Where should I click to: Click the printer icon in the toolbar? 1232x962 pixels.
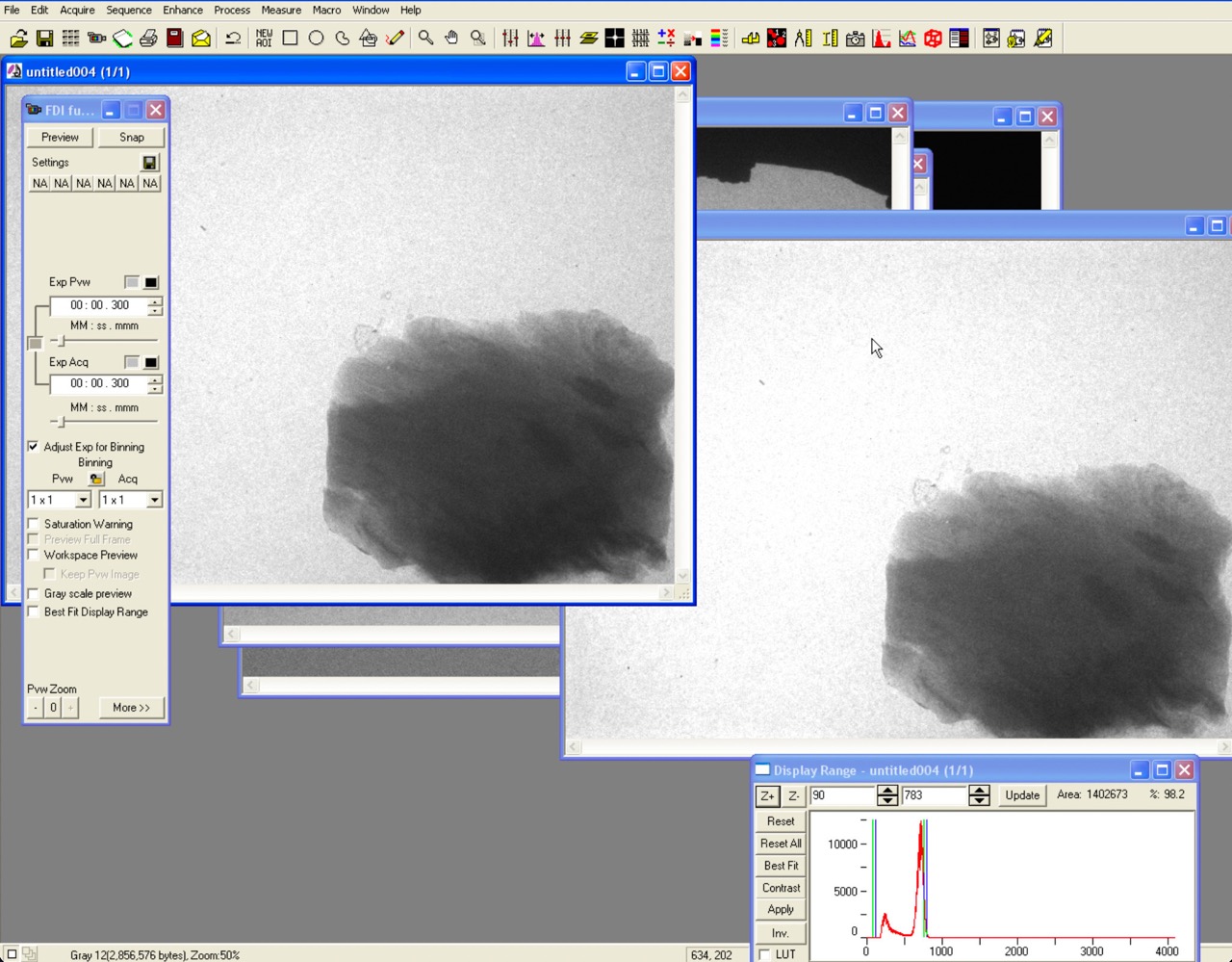click(x=148, y=39)
